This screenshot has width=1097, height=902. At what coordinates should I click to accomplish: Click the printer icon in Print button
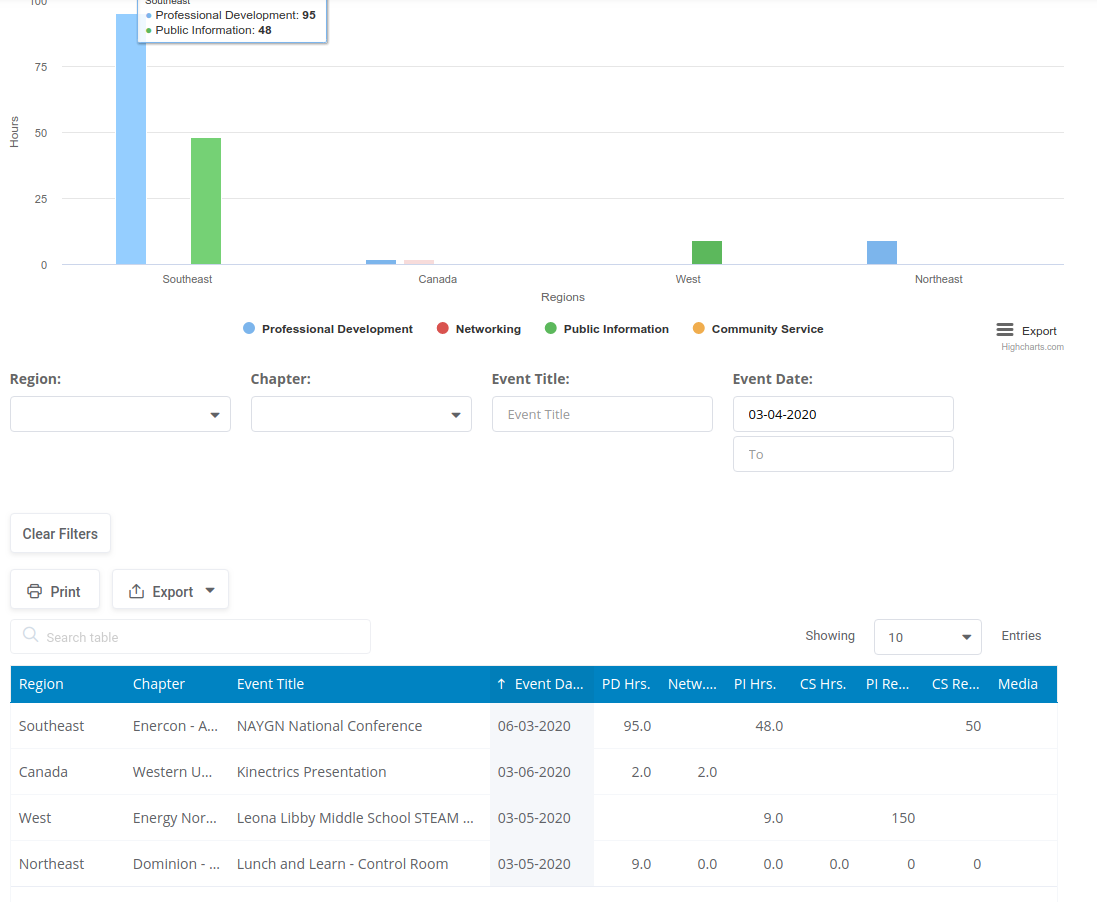coord(35,591)
